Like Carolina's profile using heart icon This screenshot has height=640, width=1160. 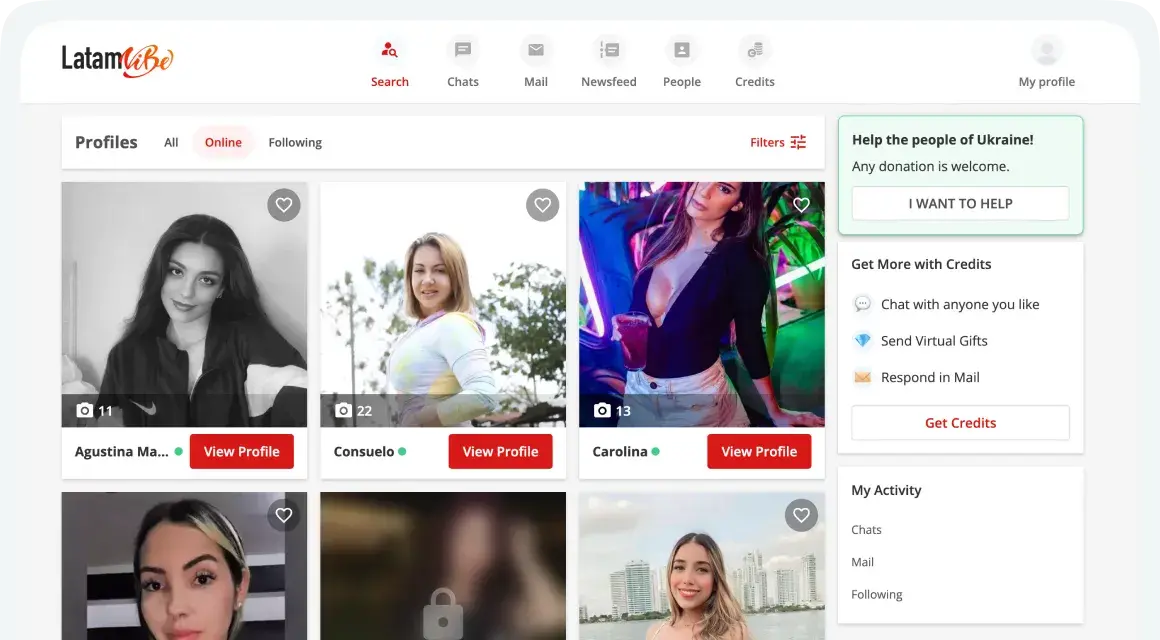click(x=801, y=205)
